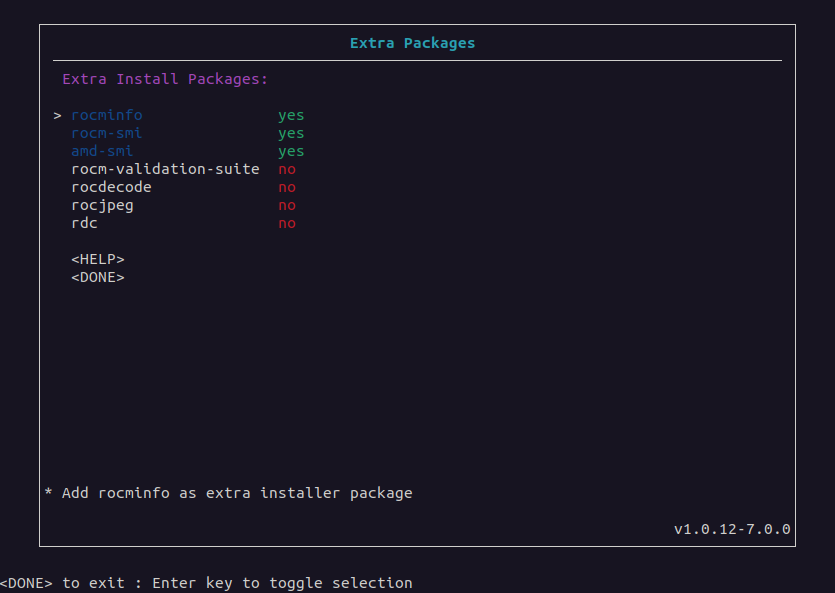Click the > selection cursor beside rocminfo
Viewport: 835px width, 593px height.
pos(58,116)
